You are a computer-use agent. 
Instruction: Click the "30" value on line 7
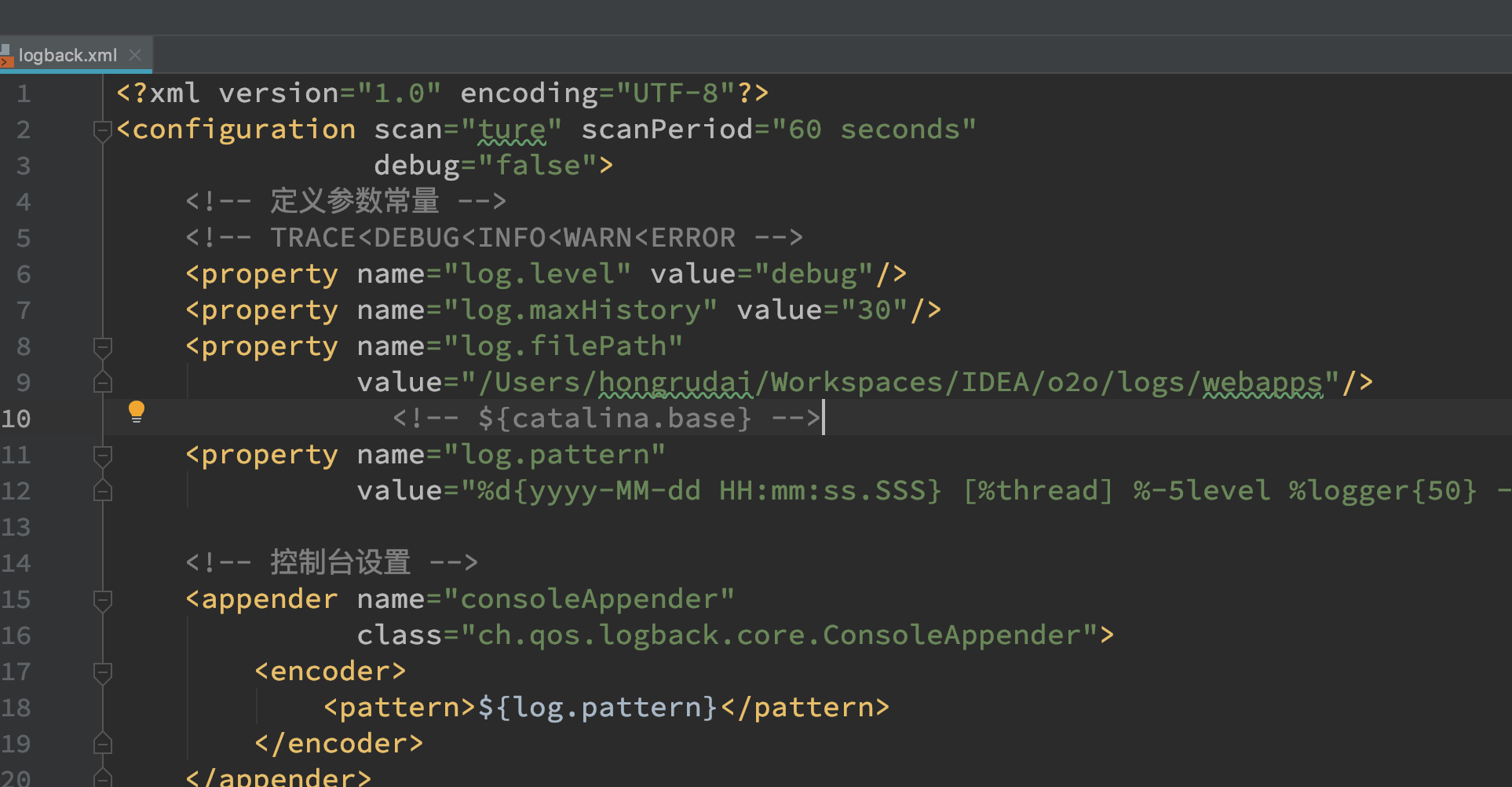coord(875,310)
